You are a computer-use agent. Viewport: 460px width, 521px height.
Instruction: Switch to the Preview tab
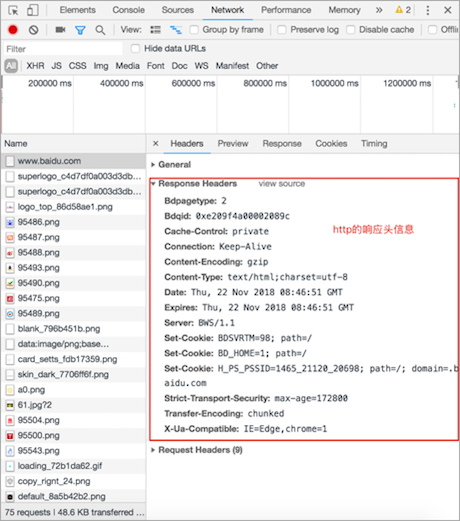(233, 144)
